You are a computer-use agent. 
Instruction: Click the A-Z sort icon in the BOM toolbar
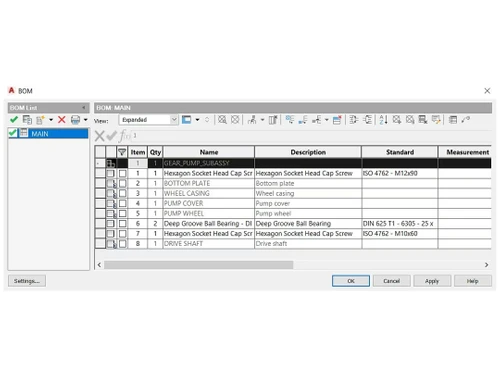383,120
